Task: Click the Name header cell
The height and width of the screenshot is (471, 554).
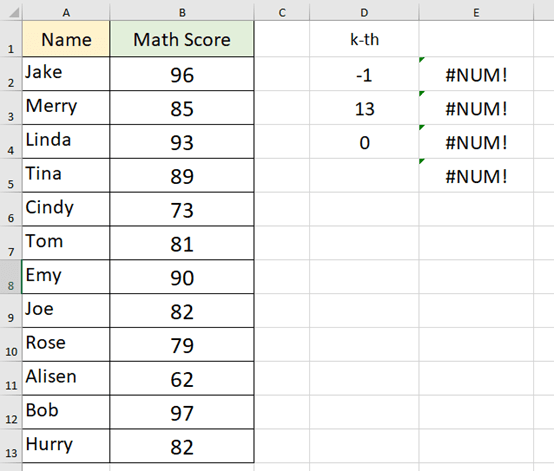Action: tap(66, 39)
